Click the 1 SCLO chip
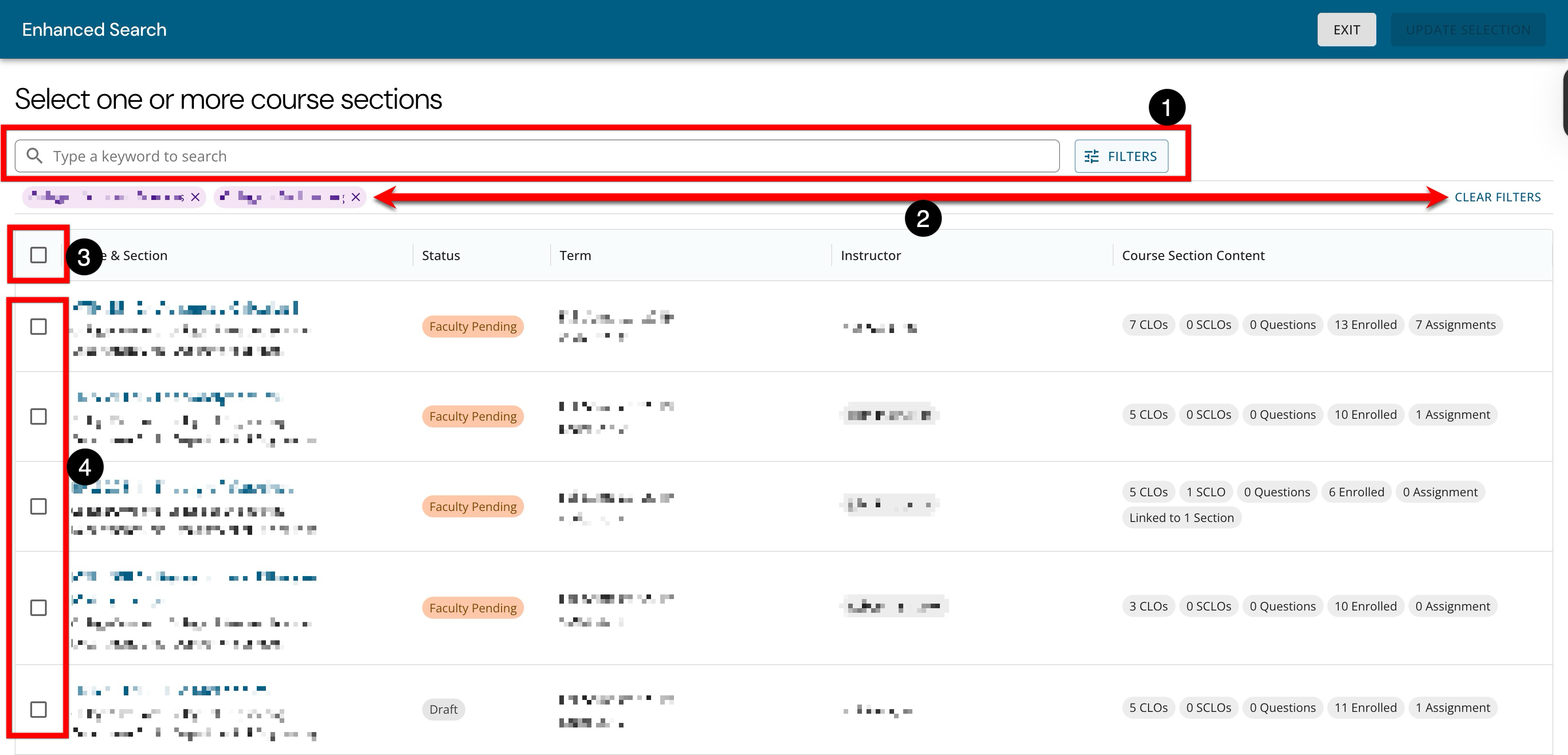Screen dimensions: 1568x755 1205,491
